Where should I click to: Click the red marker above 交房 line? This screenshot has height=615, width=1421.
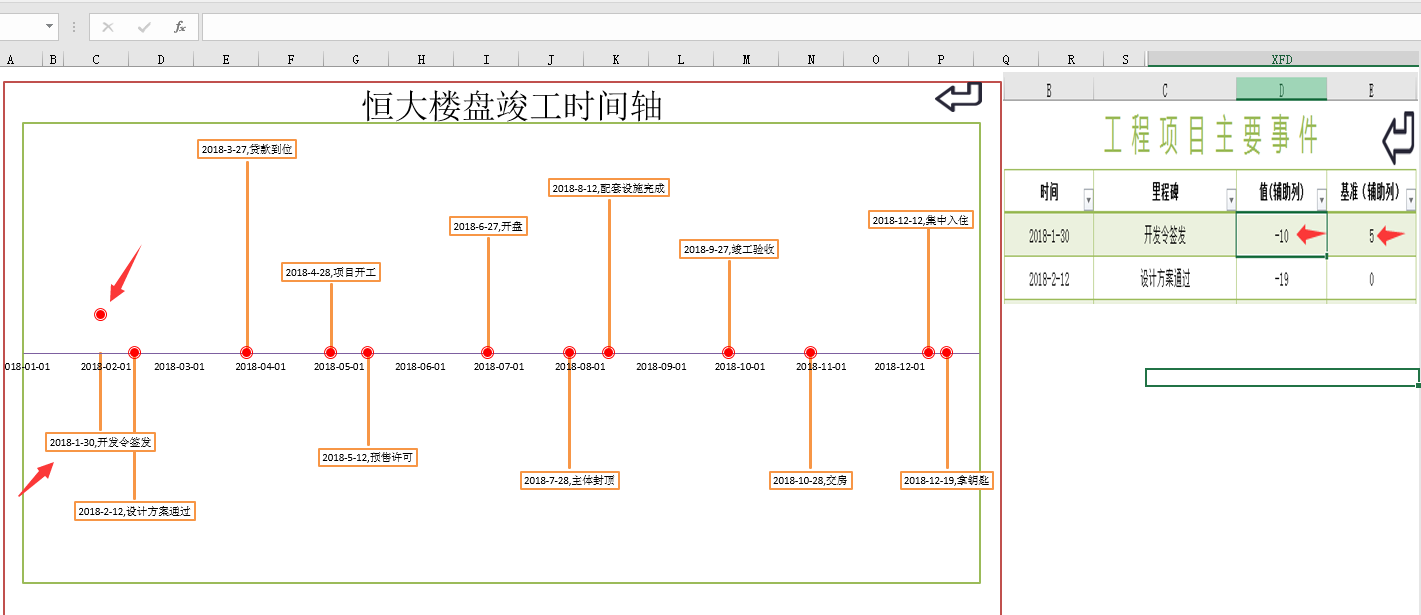pos(811,352)
